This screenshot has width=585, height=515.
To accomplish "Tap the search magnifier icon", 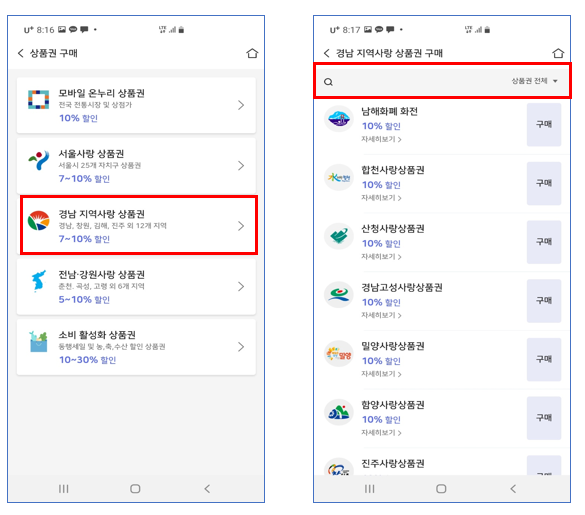I will 328,82.
